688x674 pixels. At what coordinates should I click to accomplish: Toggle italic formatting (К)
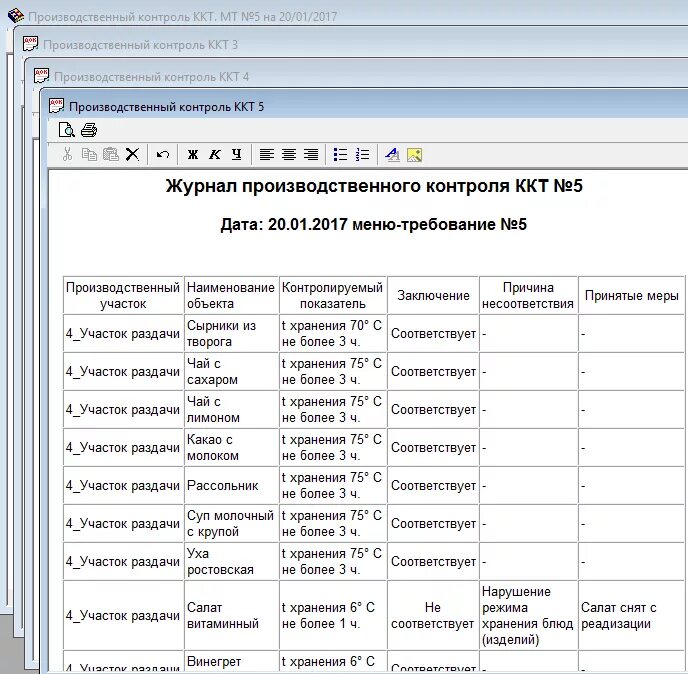(215, 154)
